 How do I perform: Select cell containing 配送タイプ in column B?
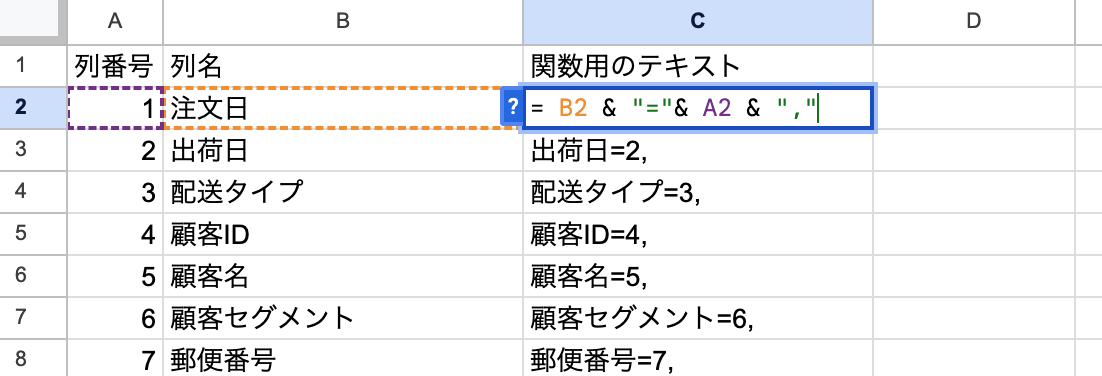343,192
